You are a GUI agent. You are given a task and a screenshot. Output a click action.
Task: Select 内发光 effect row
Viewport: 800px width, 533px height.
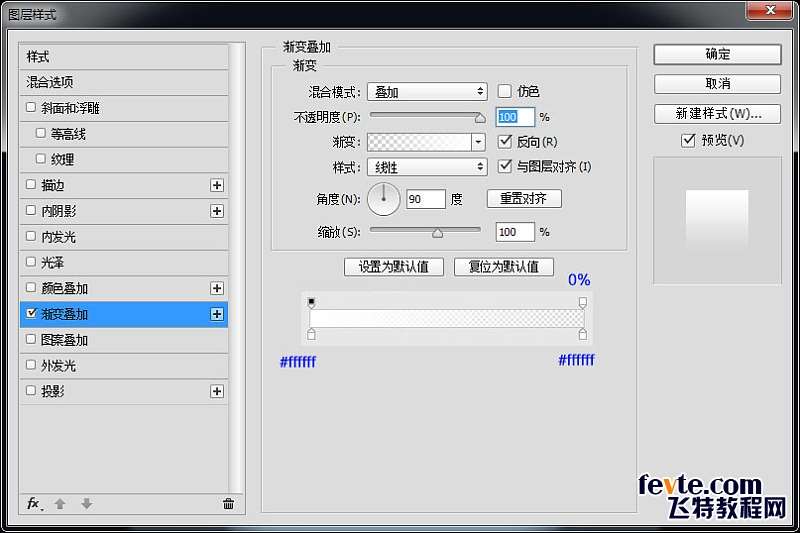click(123, 237)
